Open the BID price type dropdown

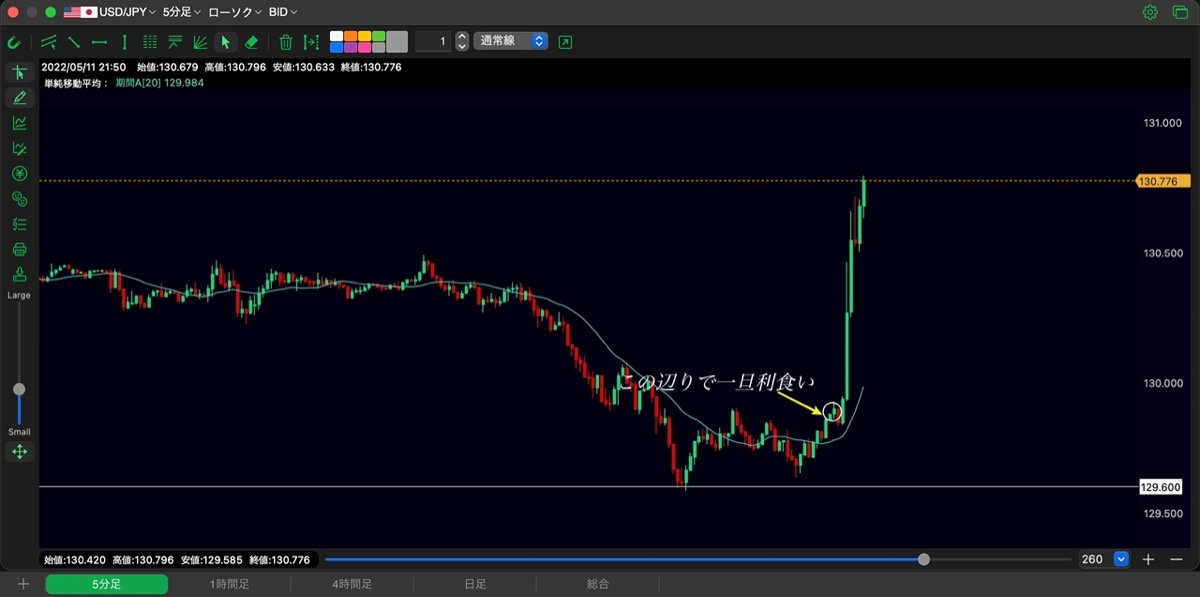coord(283,12)
